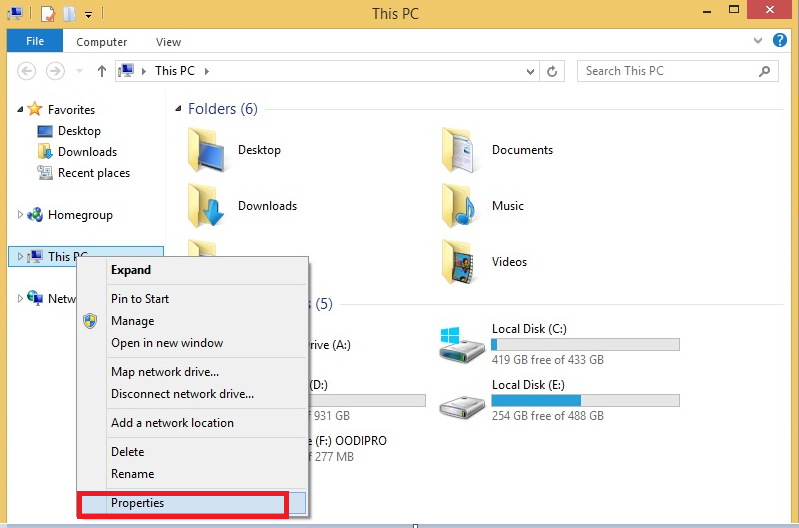Screen dimensions: 799x528
Task: Expand the ribbon with the chevron
Action: (x=758, y=40)
